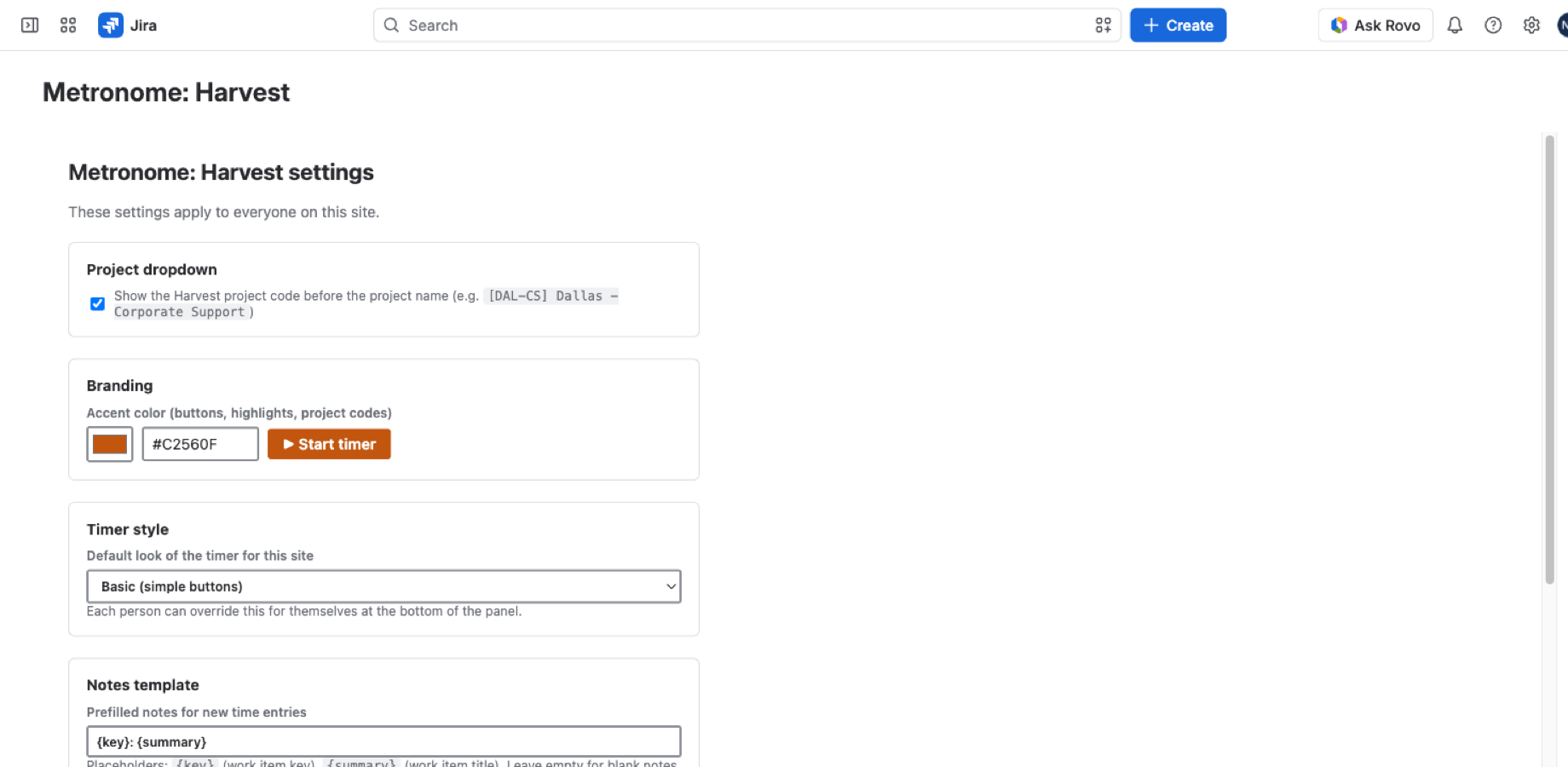Click the Project dropdown section title
The width and height of the screenshot is (1568, 767).
pos(152,269)
